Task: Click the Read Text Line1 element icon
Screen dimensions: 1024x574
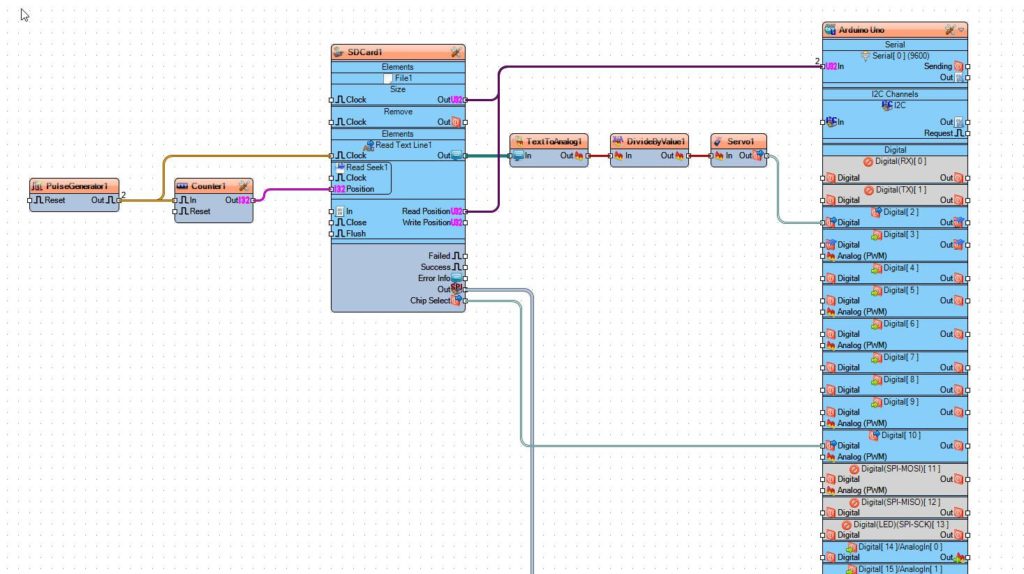Action: 369,145
